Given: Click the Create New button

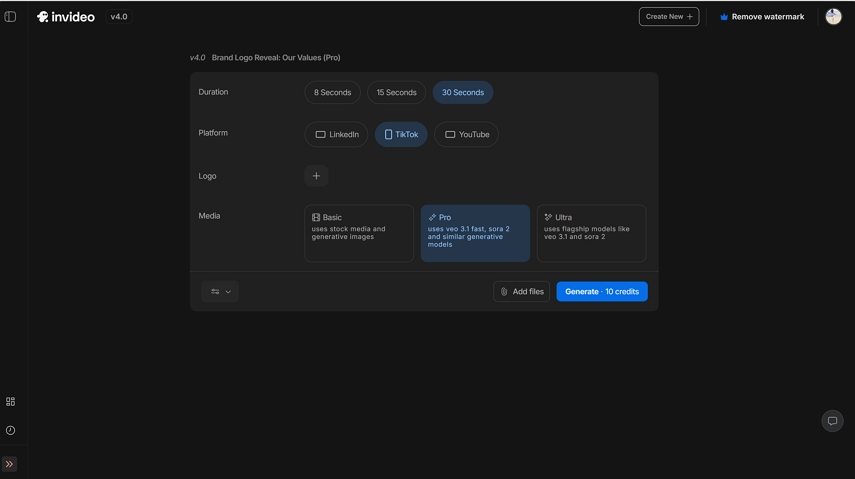Looking at the screenshot, I should [x=669, y=17].
